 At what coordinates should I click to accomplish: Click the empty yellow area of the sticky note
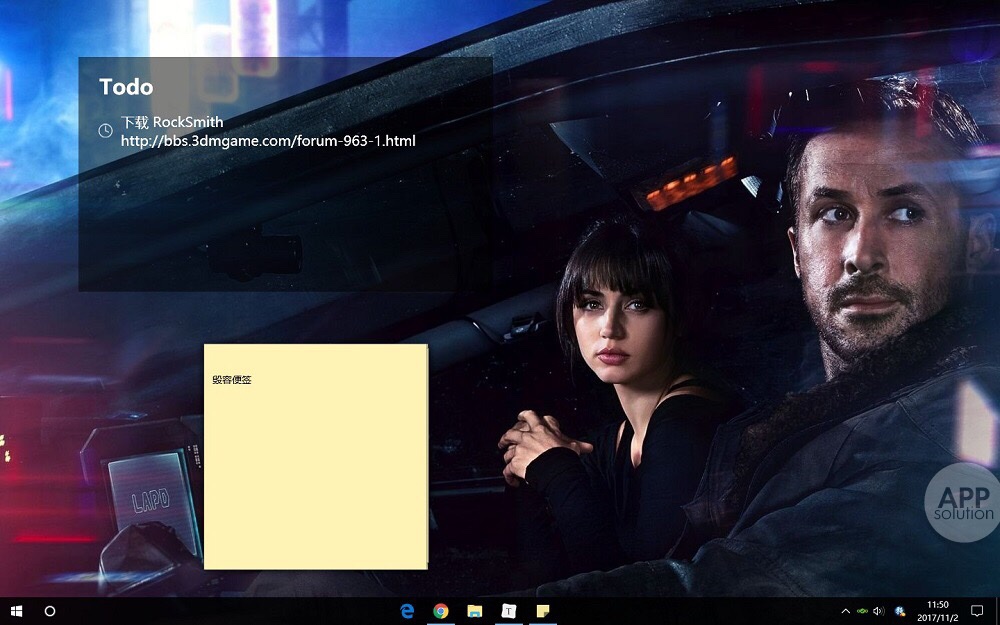315,480
